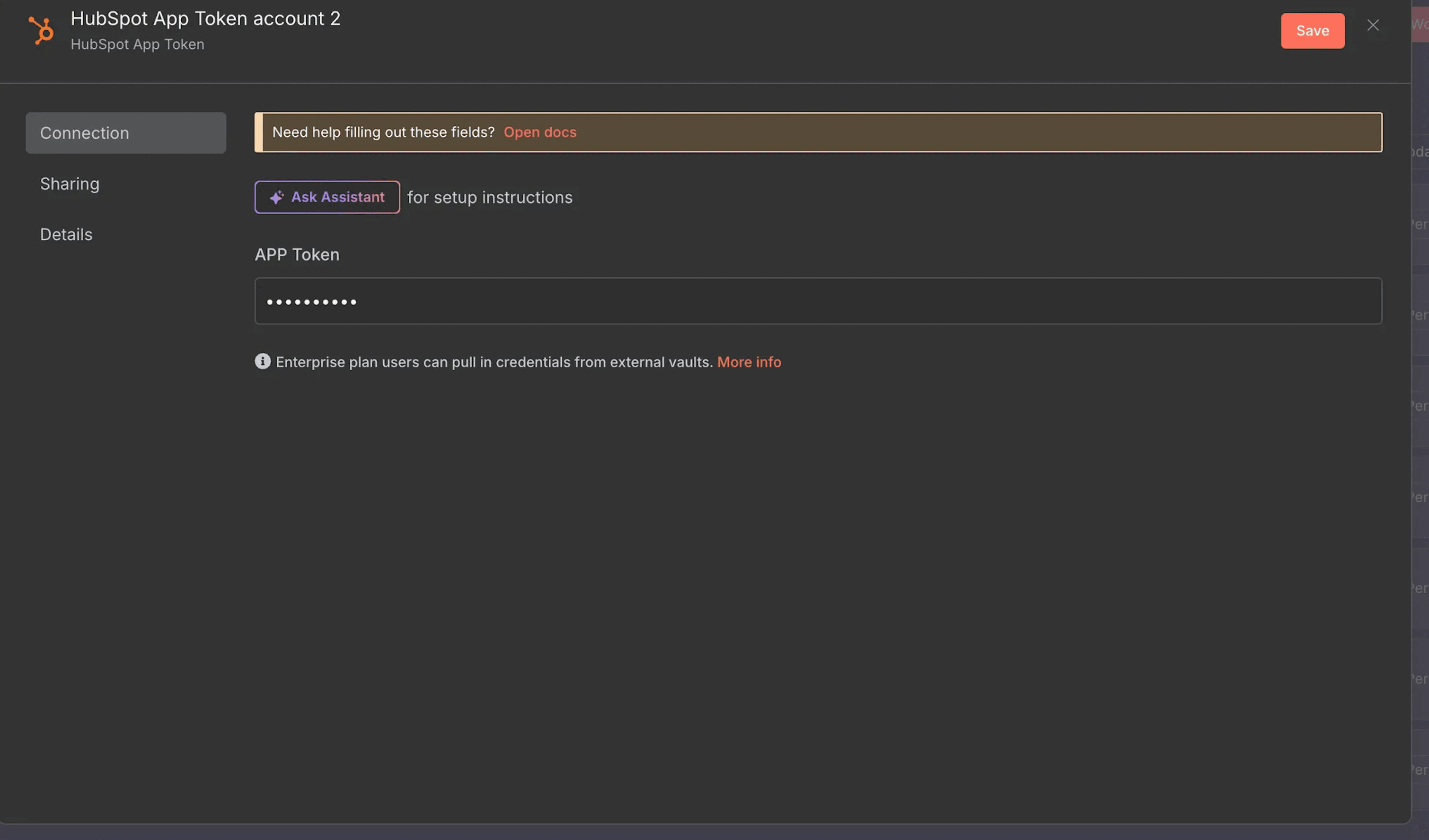Open the More info link
Image resolution: width=1429 pixels, height=840 pixels.
(749, 362)
